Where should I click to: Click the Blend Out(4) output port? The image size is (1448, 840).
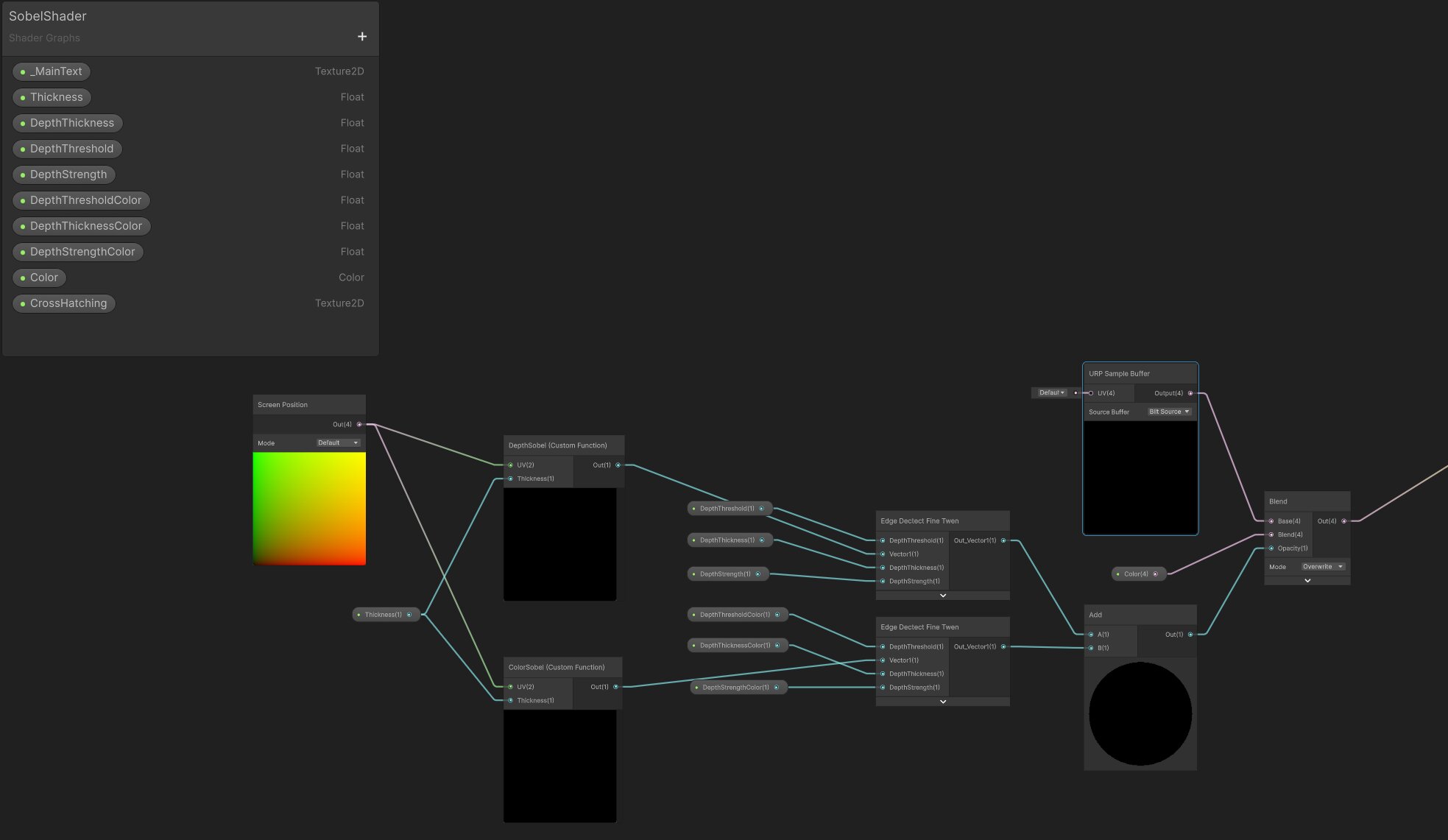[1344, 521]
